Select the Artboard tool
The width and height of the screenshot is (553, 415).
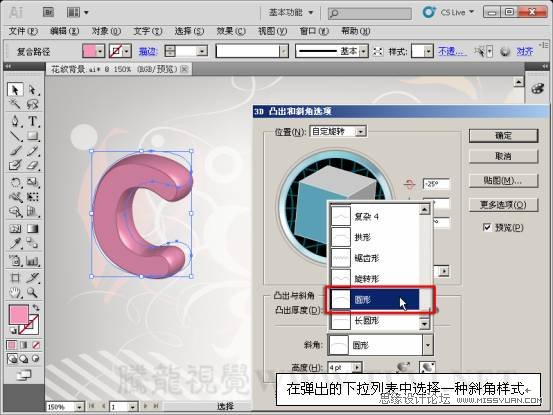pos(15,278)
